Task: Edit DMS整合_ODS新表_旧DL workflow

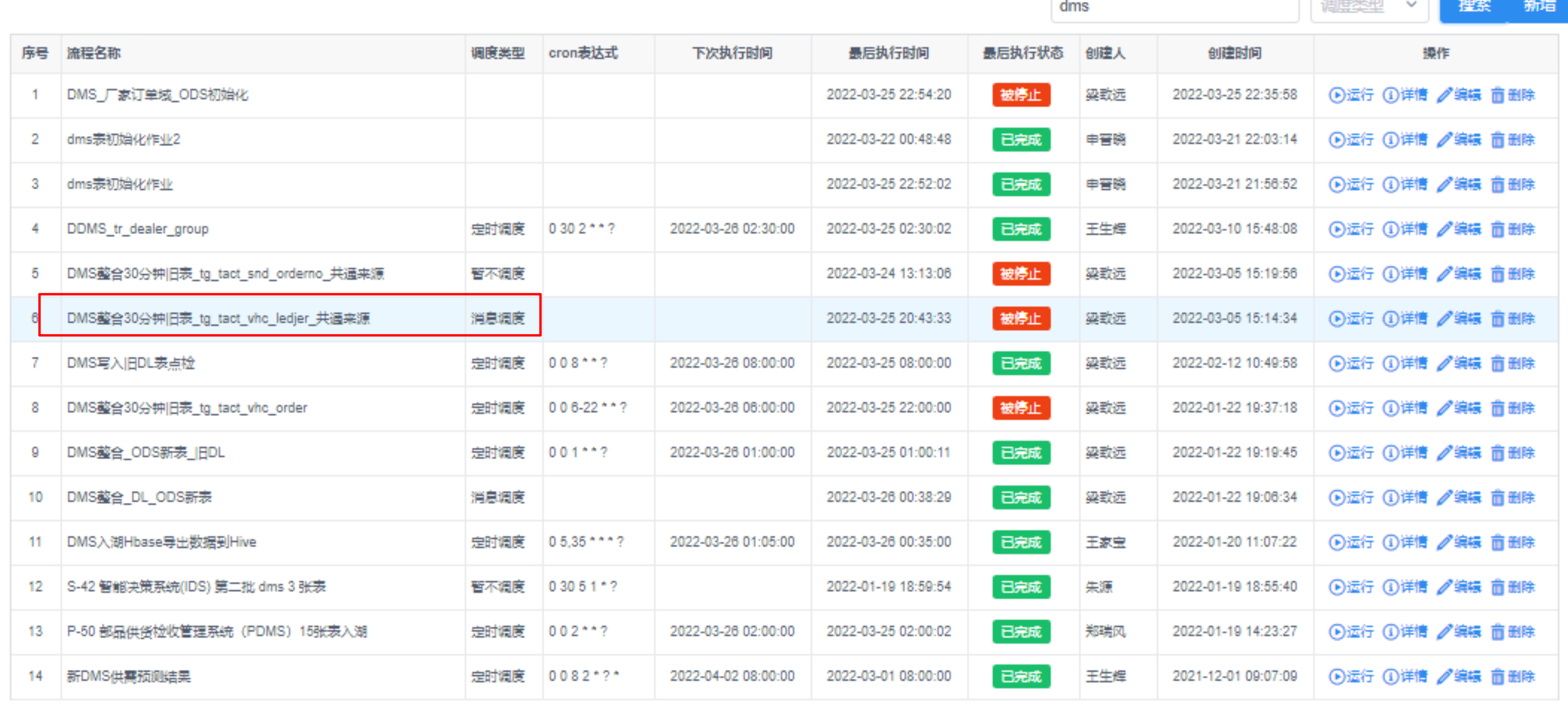Action: pyautogui.click(x=1459, y=453)
